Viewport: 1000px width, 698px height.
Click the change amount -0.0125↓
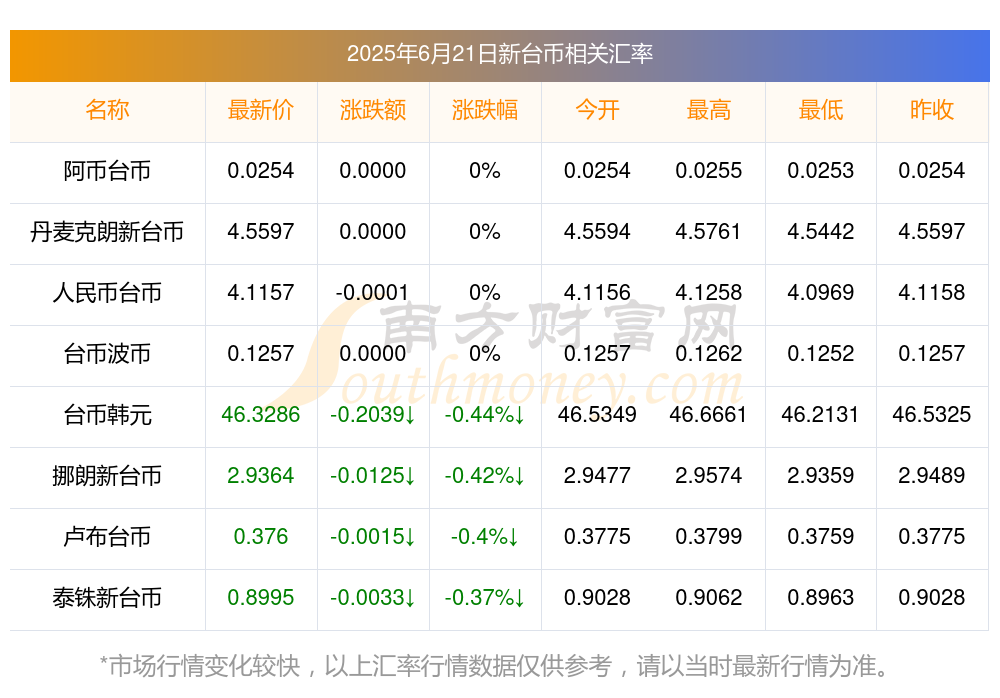point(372,476)
